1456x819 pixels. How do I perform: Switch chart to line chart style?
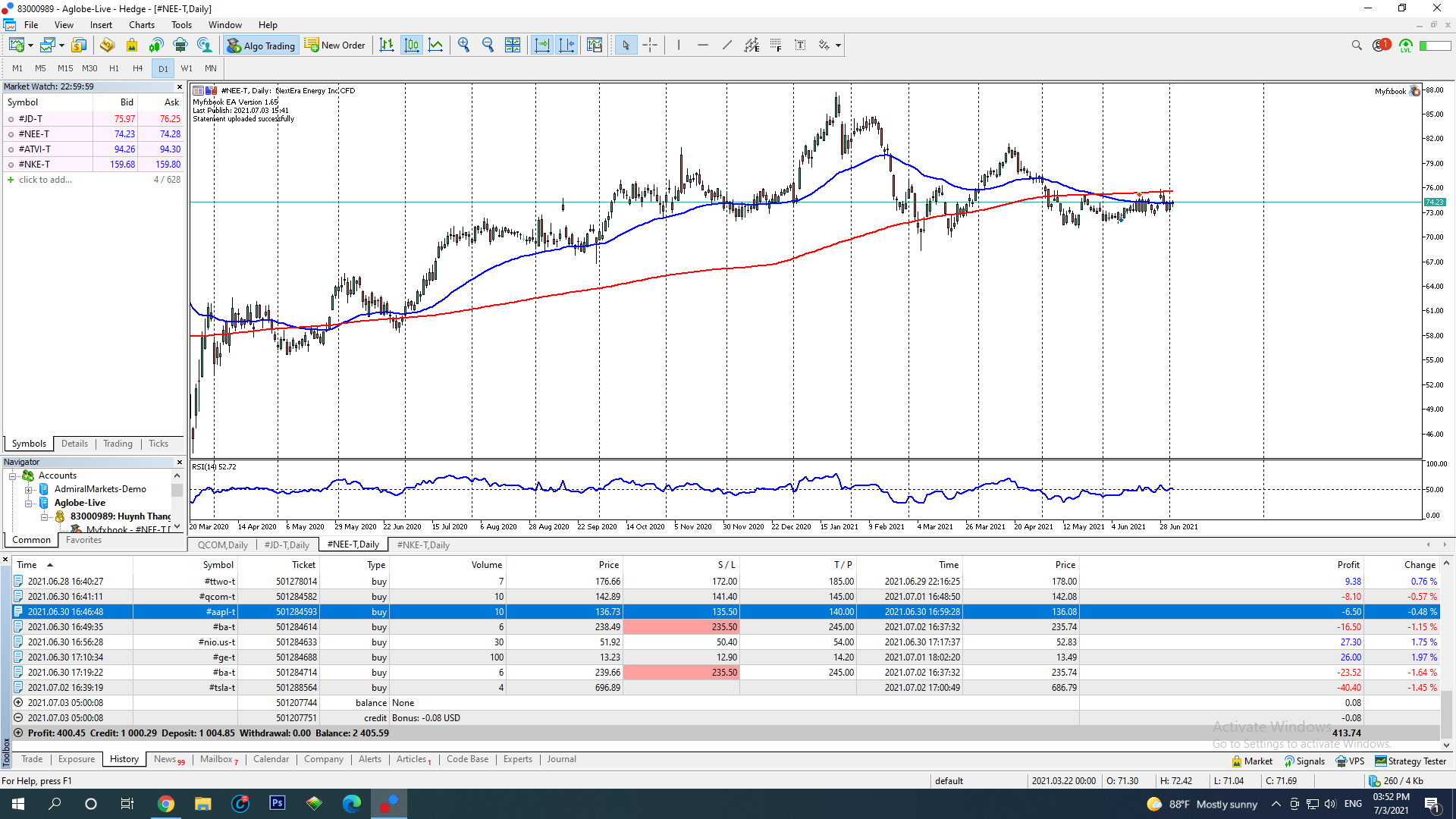click(x=436, y=45)
